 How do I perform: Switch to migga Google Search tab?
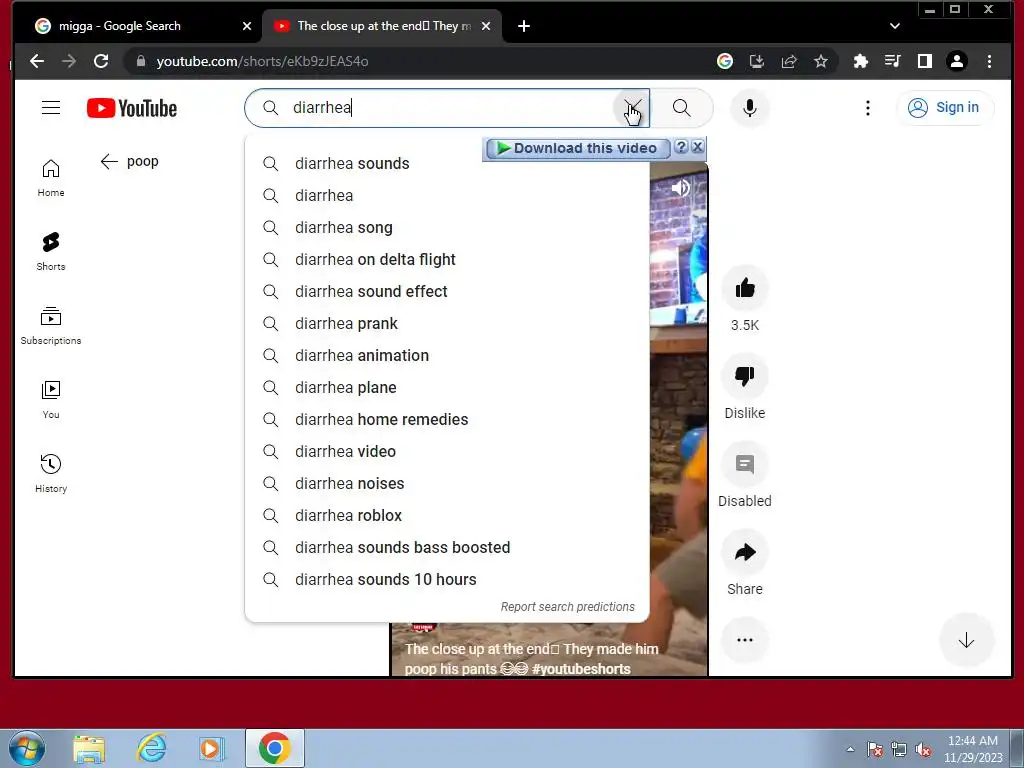point(140,26)
